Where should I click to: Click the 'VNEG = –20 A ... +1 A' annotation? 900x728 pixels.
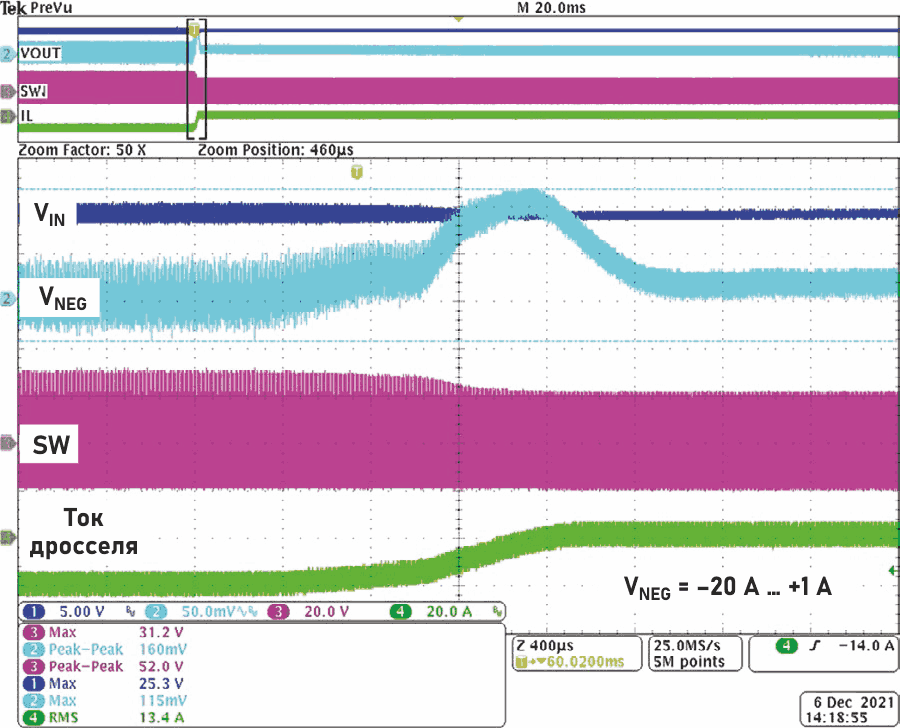(727, 587)
